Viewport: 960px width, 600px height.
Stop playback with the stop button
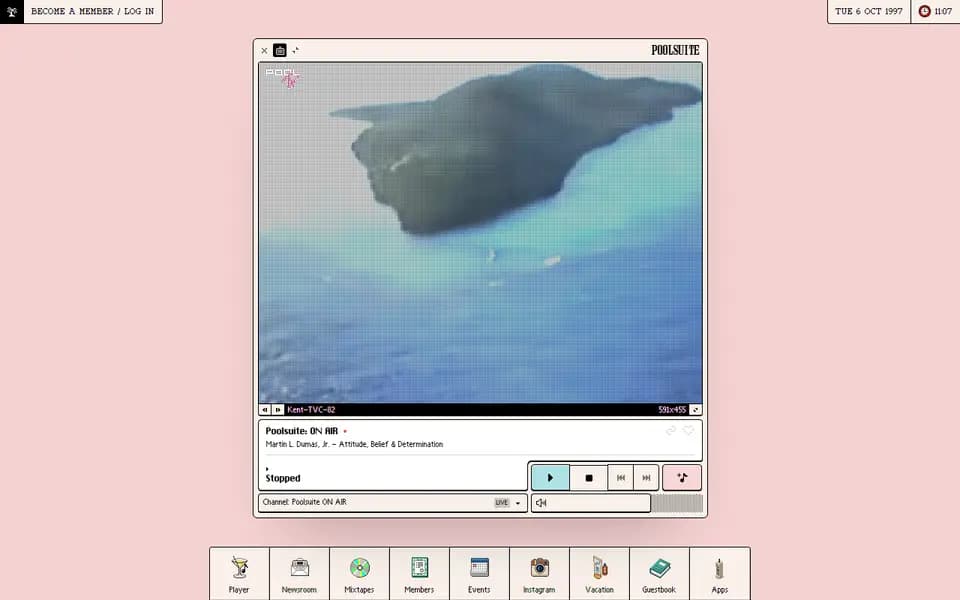[588, 478]
